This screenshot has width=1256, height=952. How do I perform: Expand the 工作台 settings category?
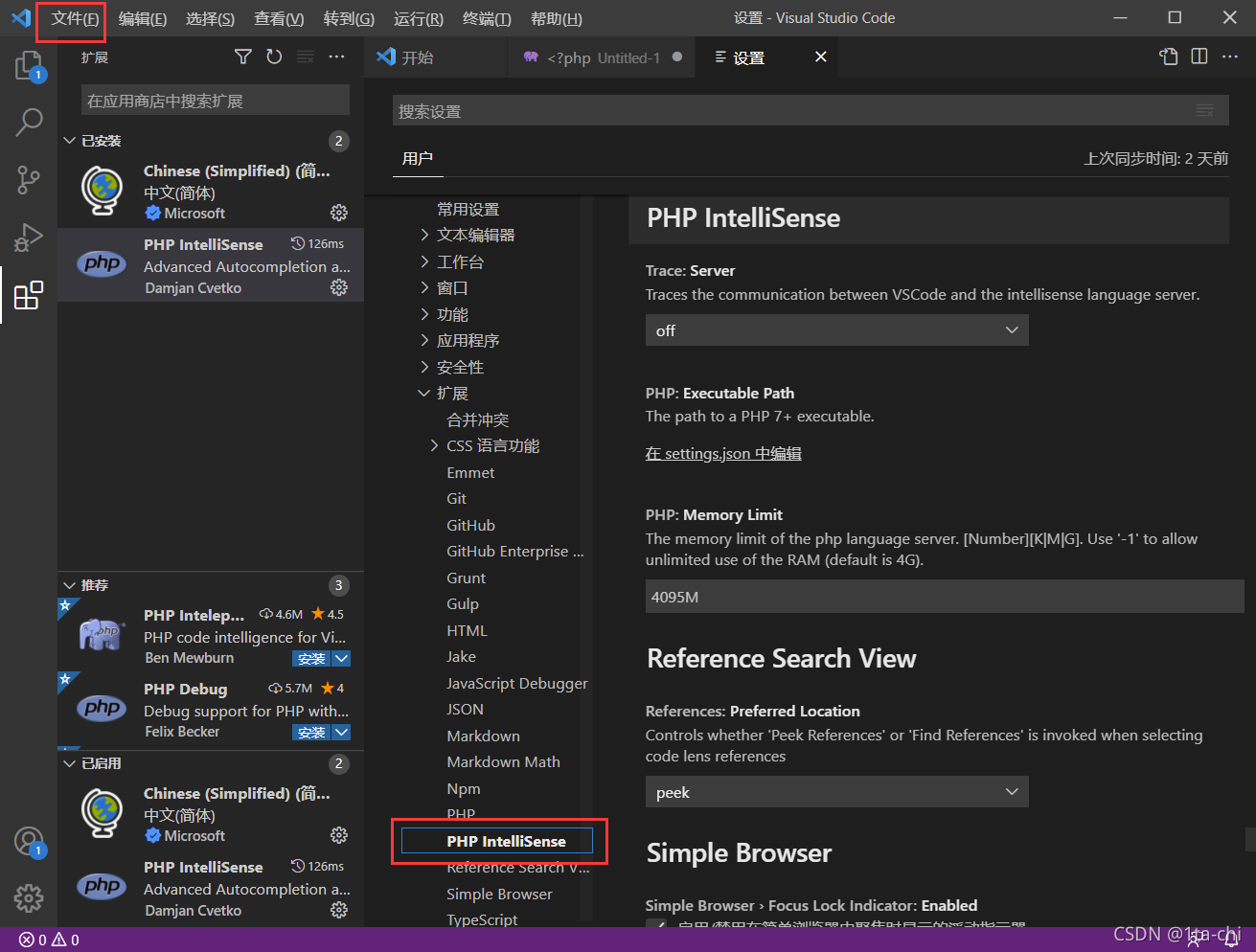tap(424, 261)
